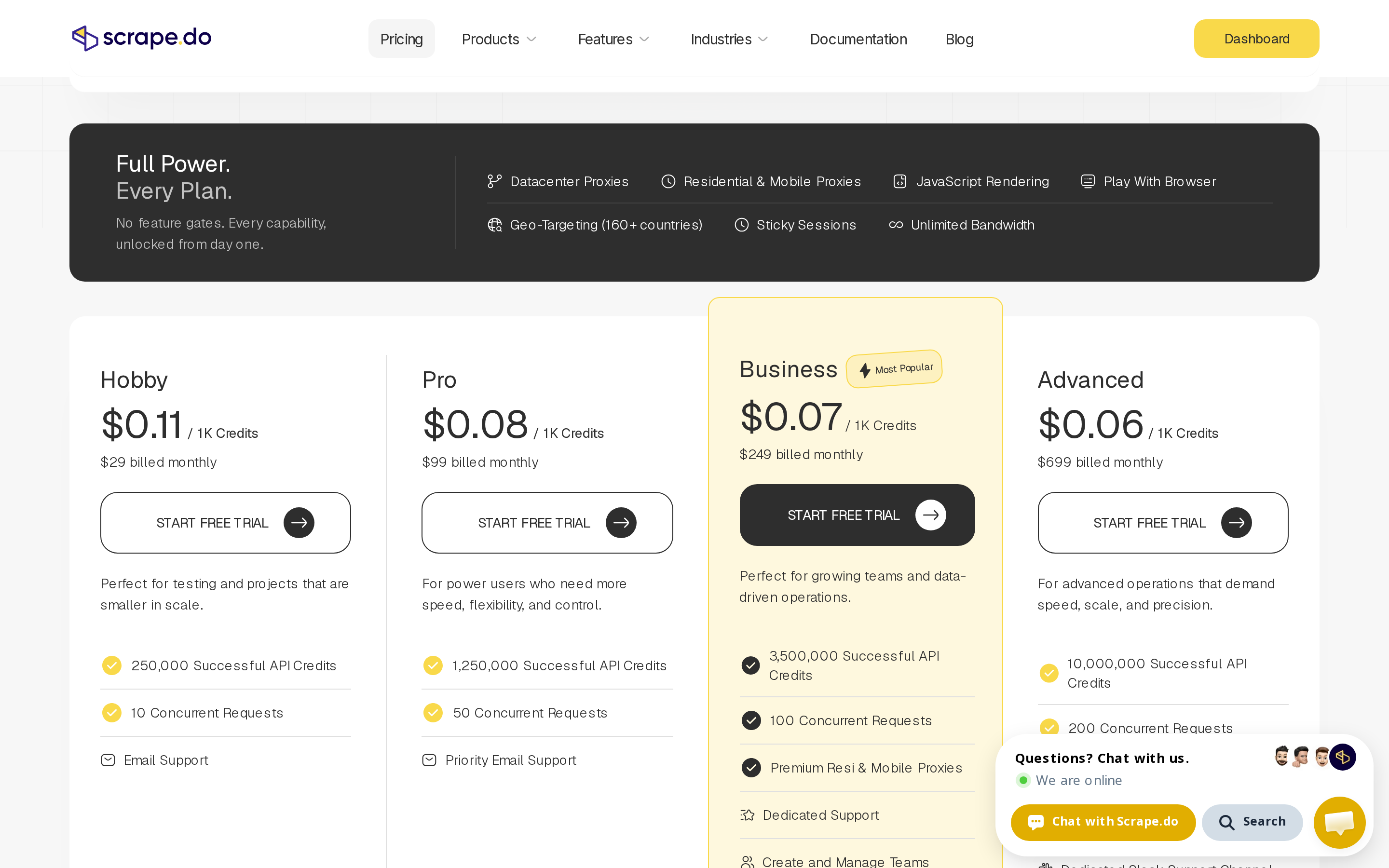The height and width of the screenshot is (868, 1389).
Task: Click the $99 billed monthly text
Action: click(480, 462)
